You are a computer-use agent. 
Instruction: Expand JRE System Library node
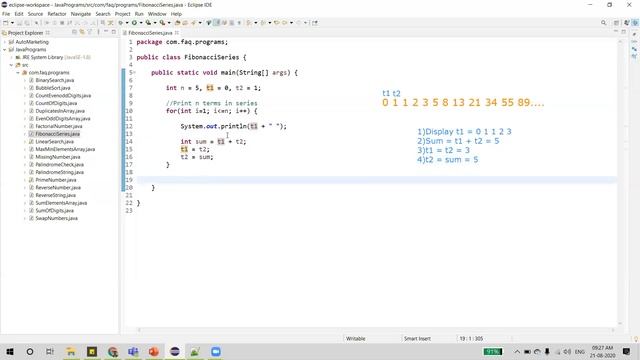[x=11, y=57]
